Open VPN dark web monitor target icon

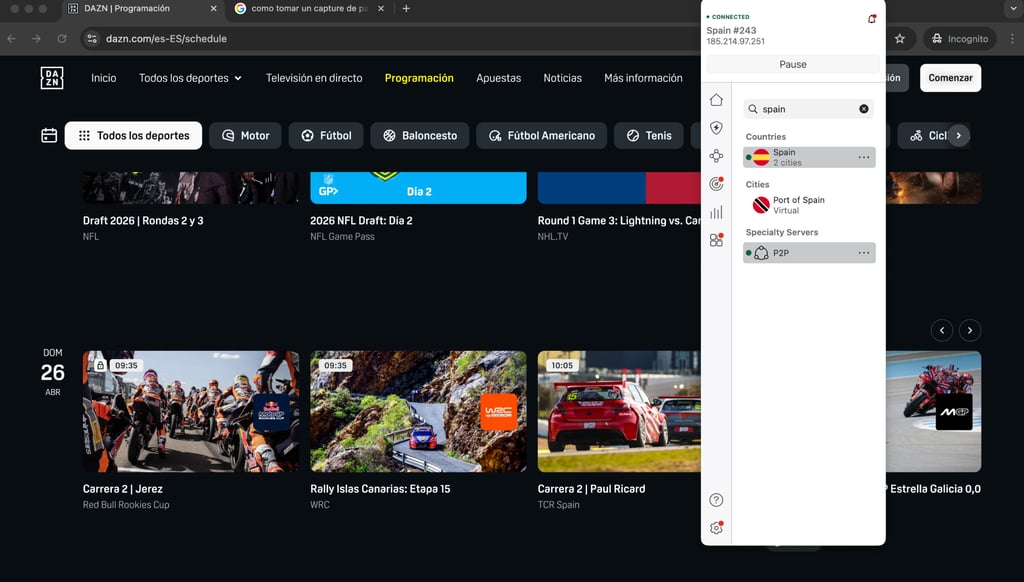tap(716, 184)
